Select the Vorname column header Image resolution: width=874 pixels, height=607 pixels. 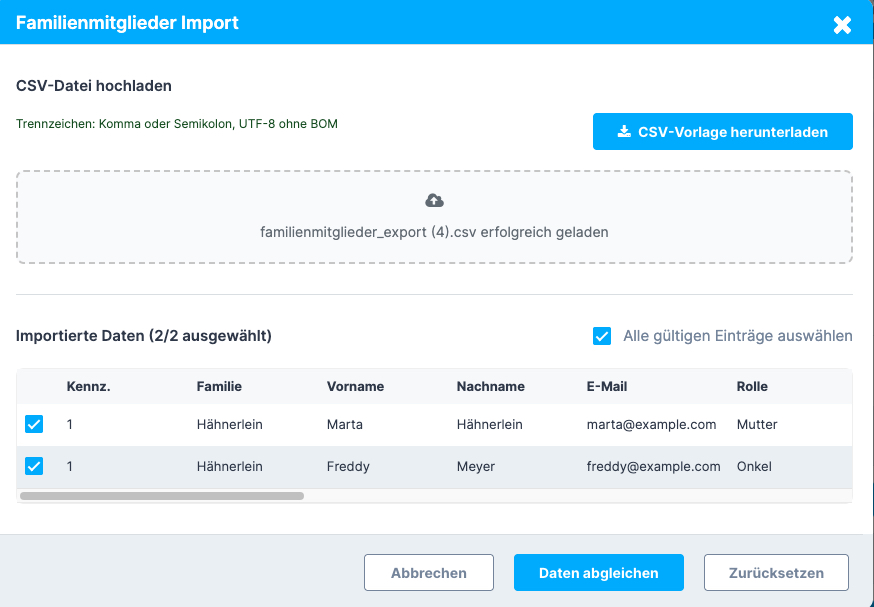tap(355, 386)
